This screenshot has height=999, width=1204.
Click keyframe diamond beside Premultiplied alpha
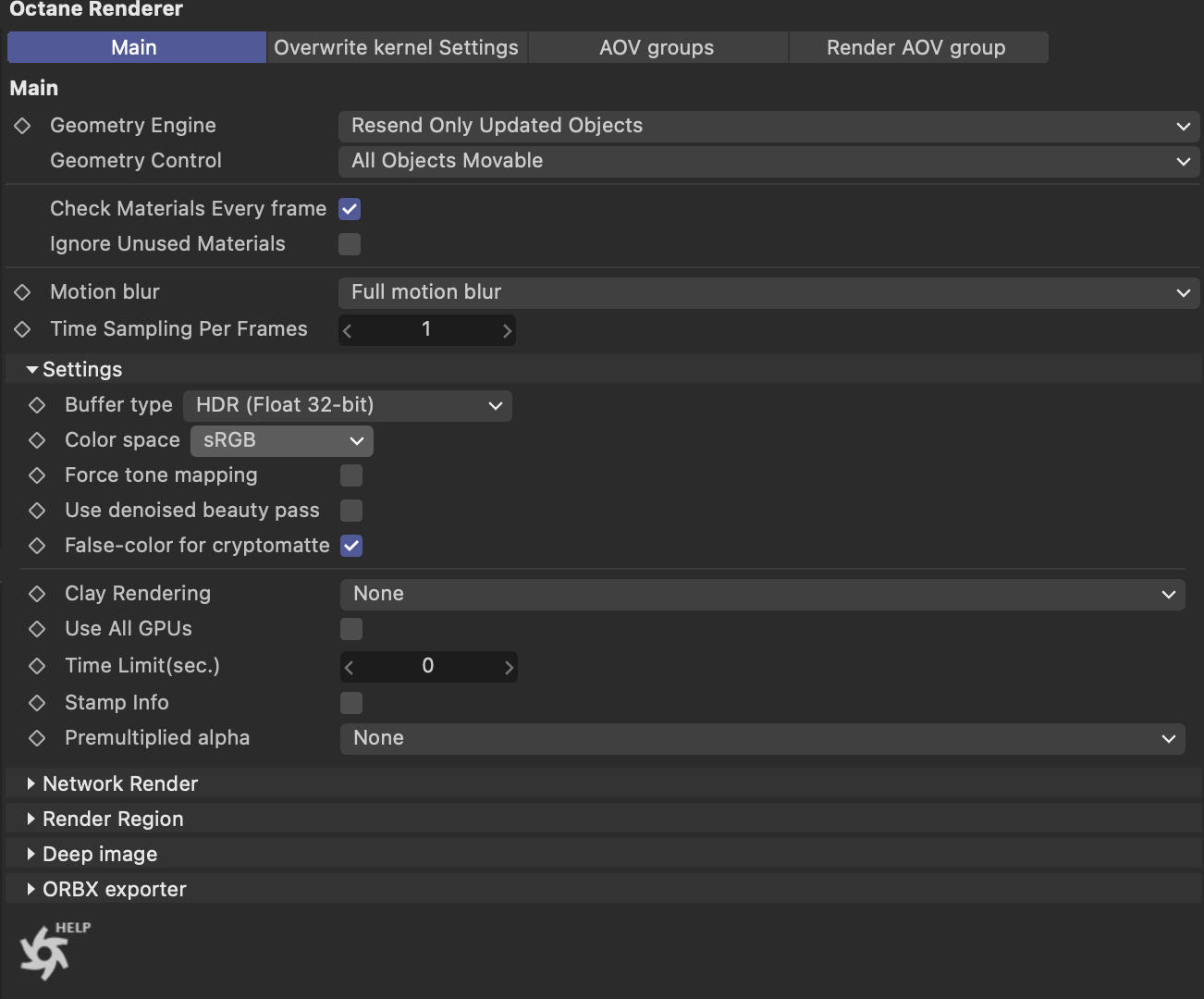[x=37, y=738]
